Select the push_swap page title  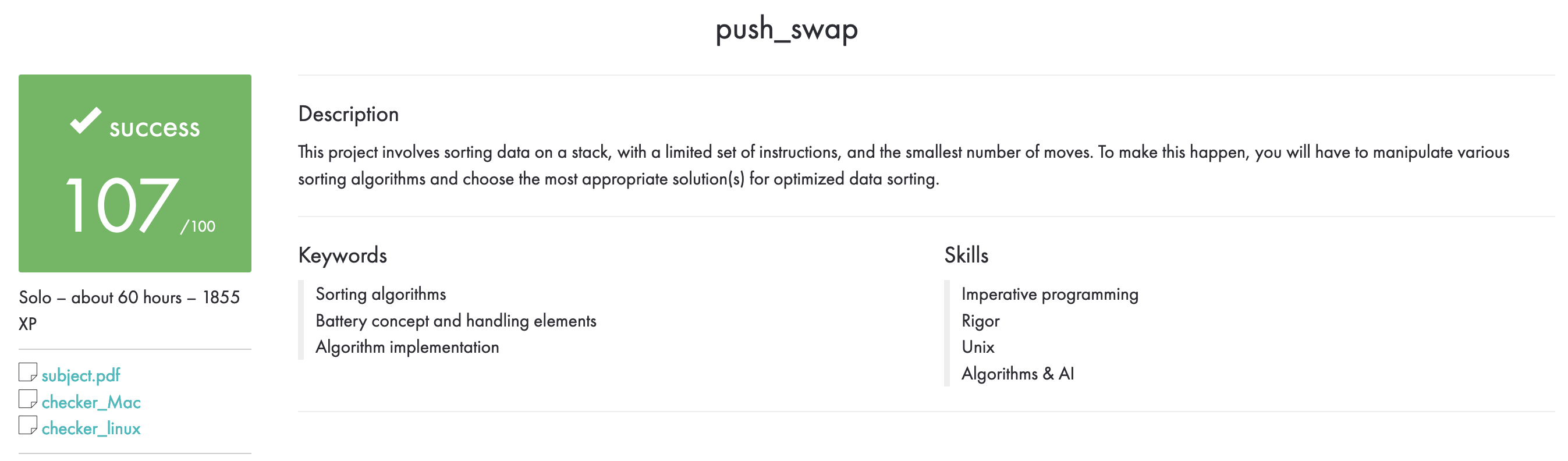coord(786,29)
